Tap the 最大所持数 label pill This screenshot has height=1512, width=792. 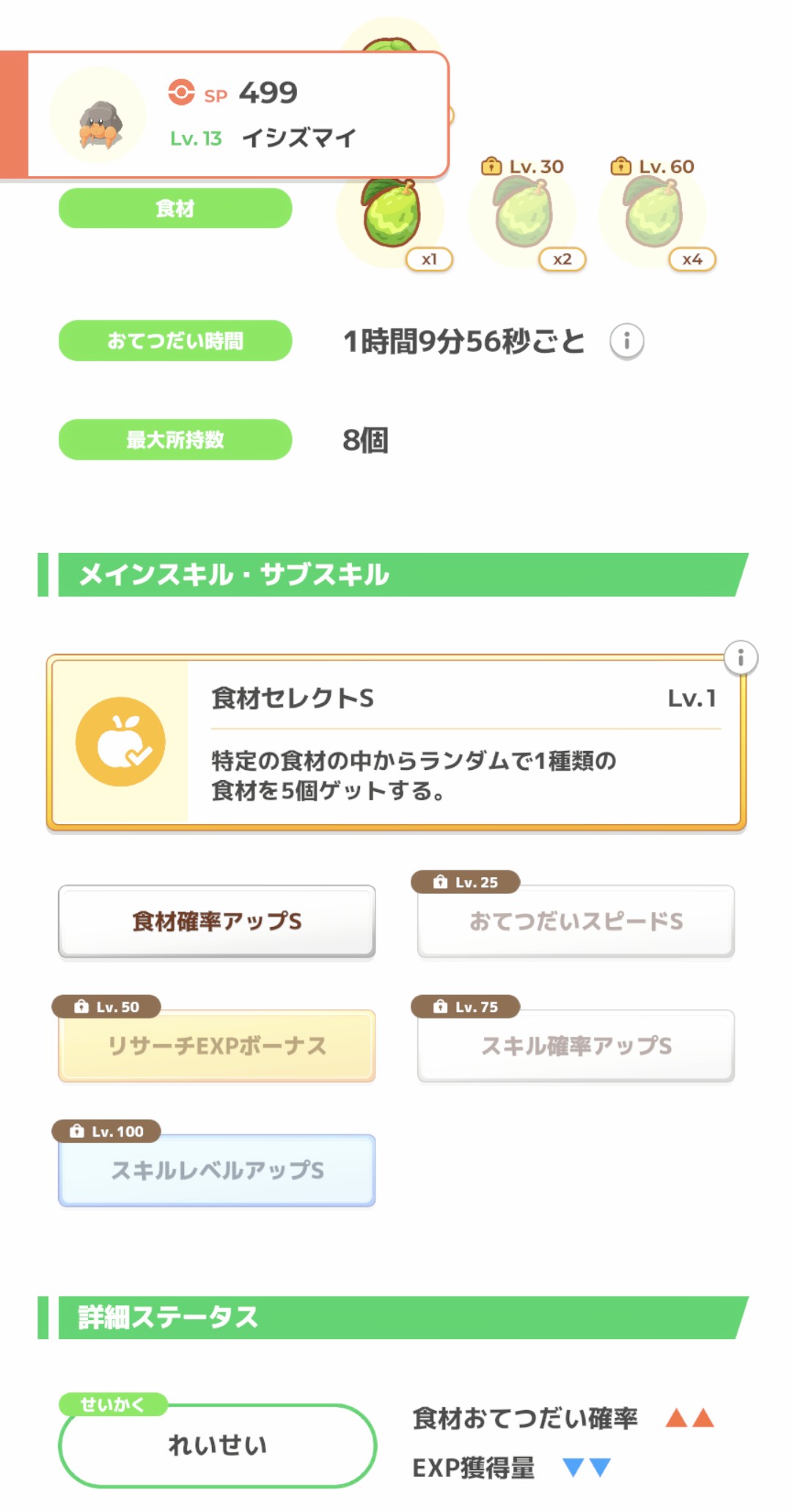[x=175, y=440]
